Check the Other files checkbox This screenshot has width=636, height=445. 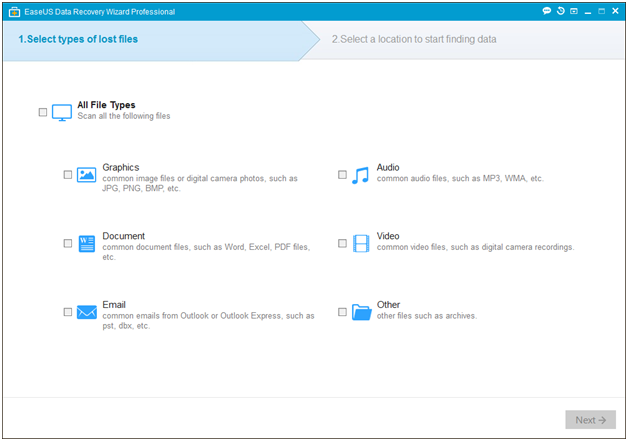coord(342,312)
